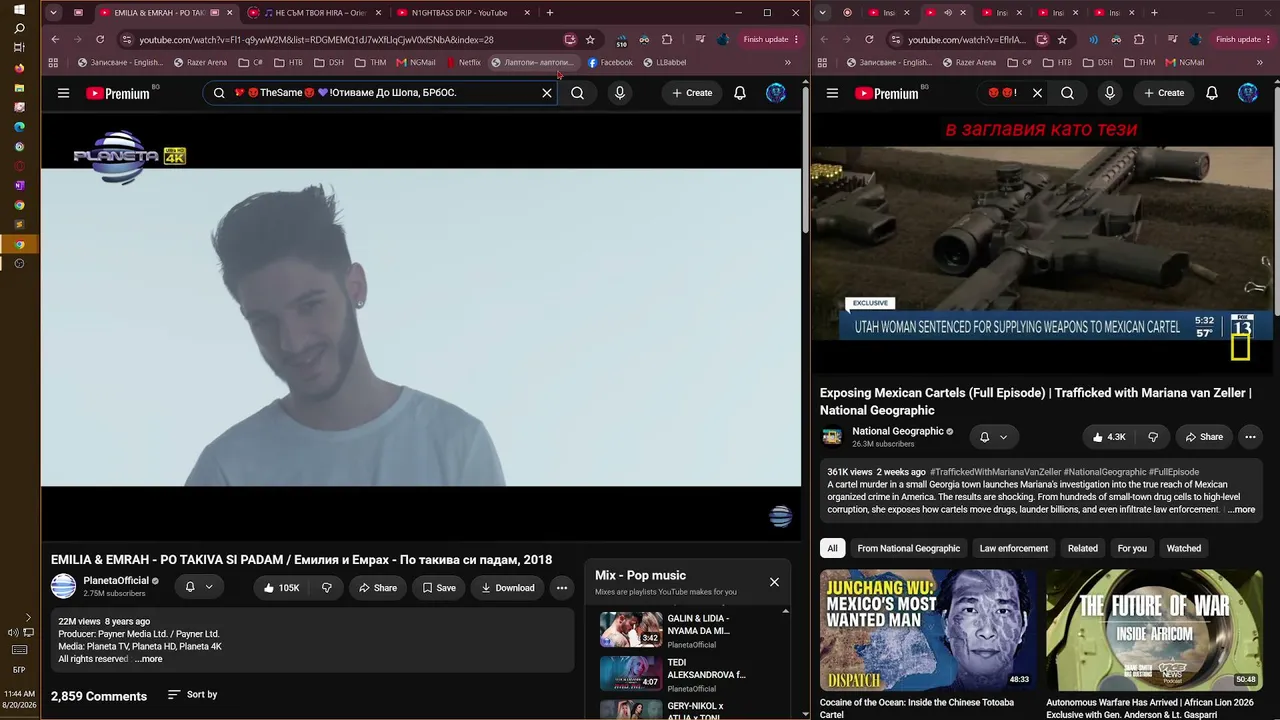Dislike the EMILIA & EMRAH video

326,588
